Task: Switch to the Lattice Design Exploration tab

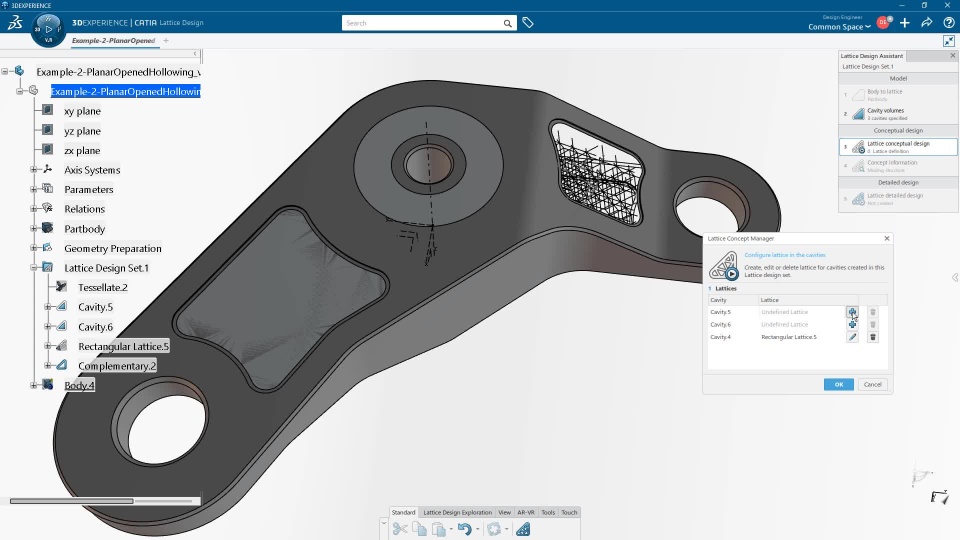Action: click(457, 512)
